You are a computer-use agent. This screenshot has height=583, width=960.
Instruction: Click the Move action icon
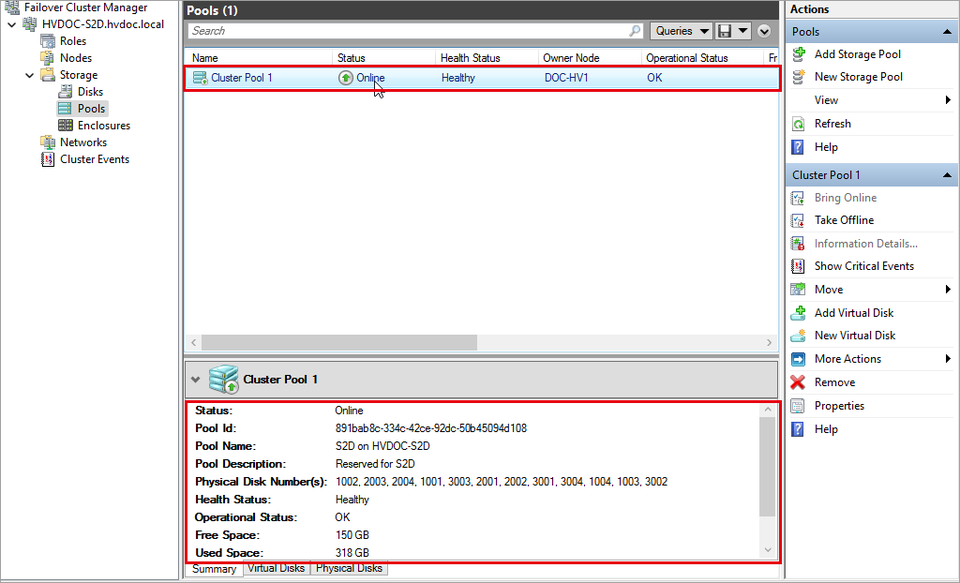(x=798, y=290)
